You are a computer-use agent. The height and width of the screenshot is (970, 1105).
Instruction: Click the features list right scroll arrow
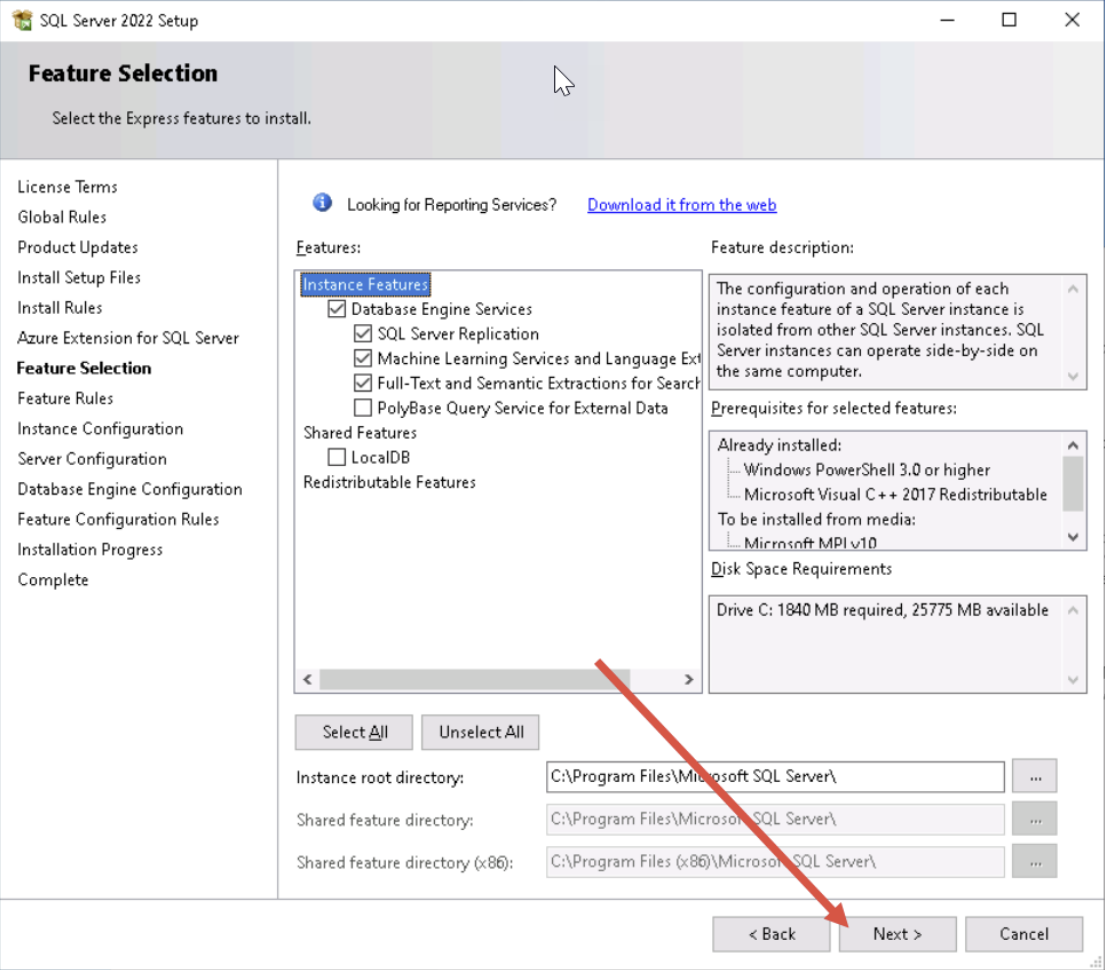tap(689, 680)
